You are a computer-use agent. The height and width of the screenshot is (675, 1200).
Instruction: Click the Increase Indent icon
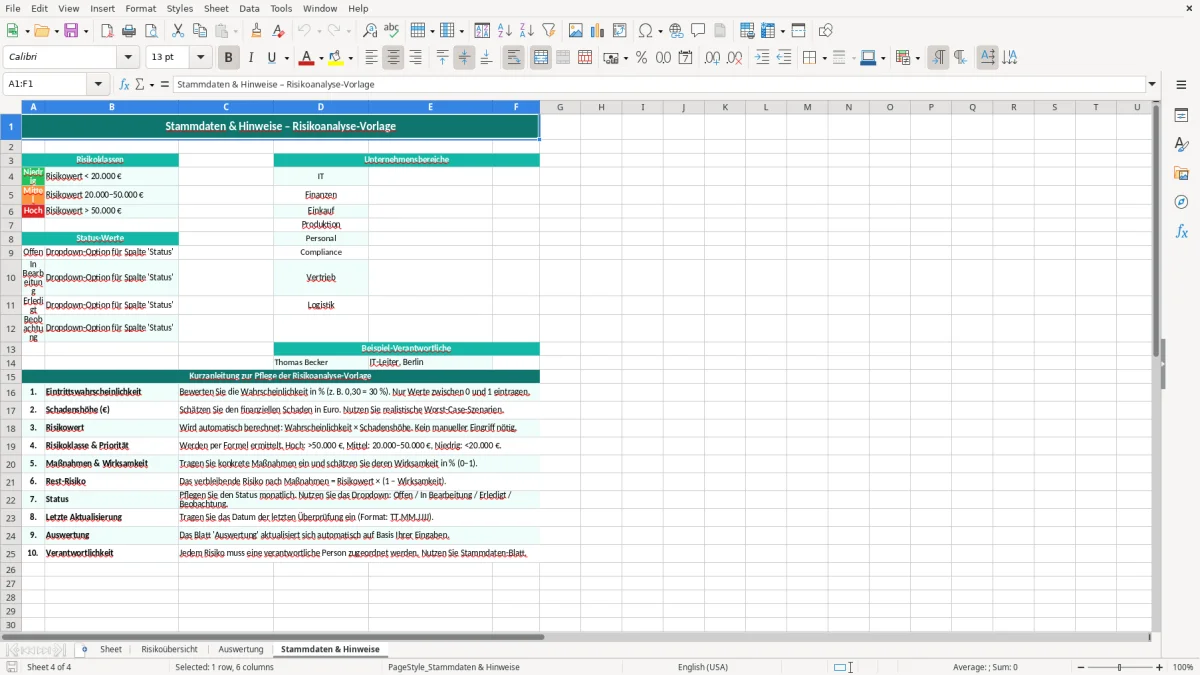[x=762, y=58]
